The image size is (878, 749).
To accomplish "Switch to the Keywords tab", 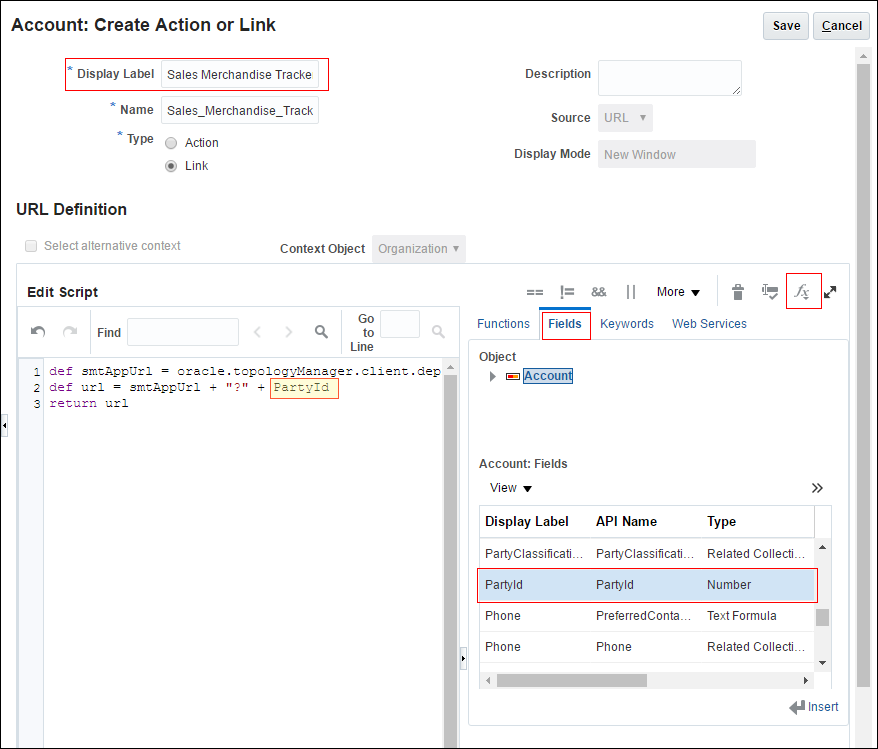I will click(627, 324).
